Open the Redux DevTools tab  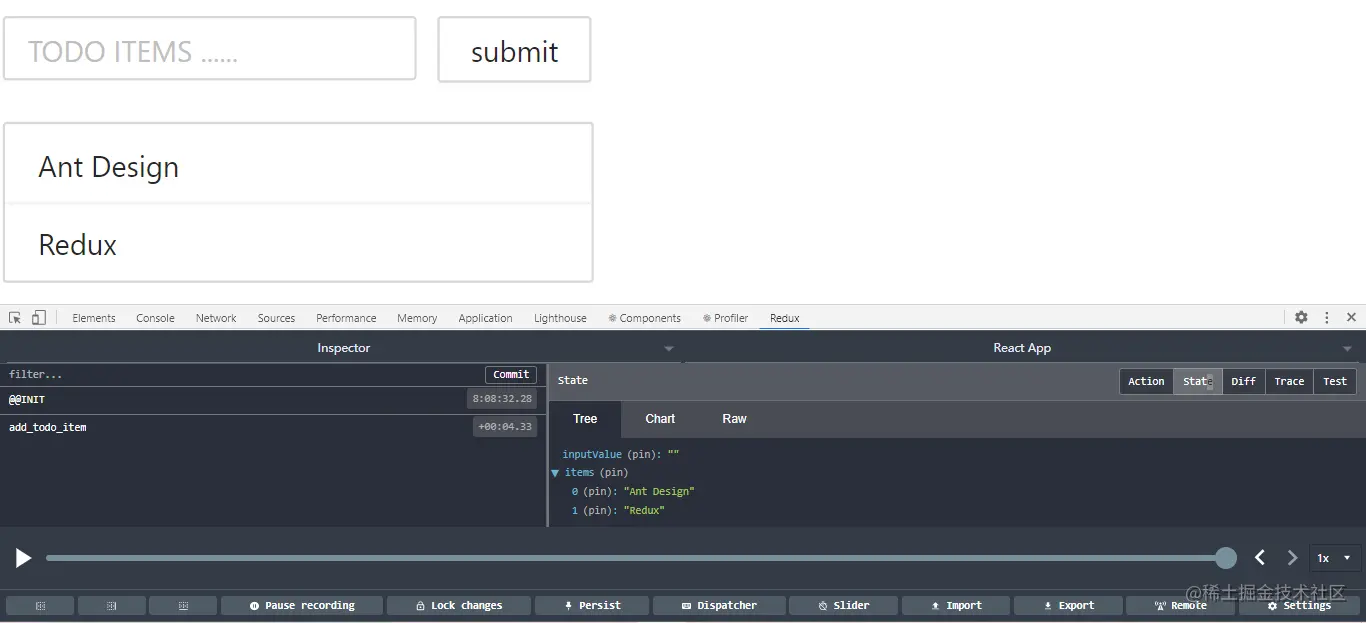click(x=785, y=318)
